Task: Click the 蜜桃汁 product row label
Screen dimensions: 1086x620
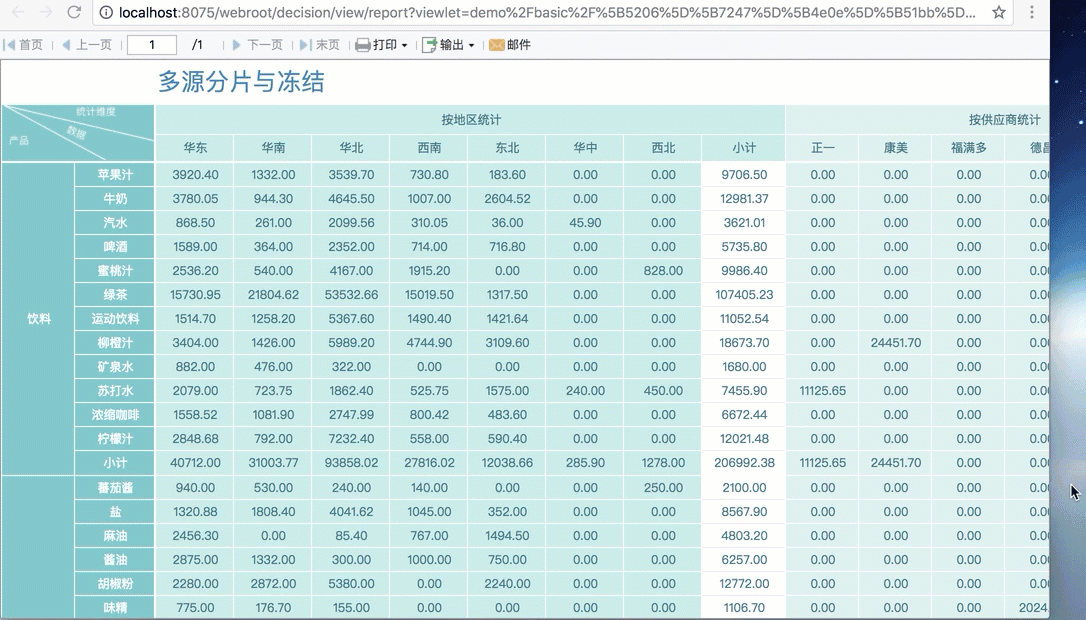Action: click(115, 271)
